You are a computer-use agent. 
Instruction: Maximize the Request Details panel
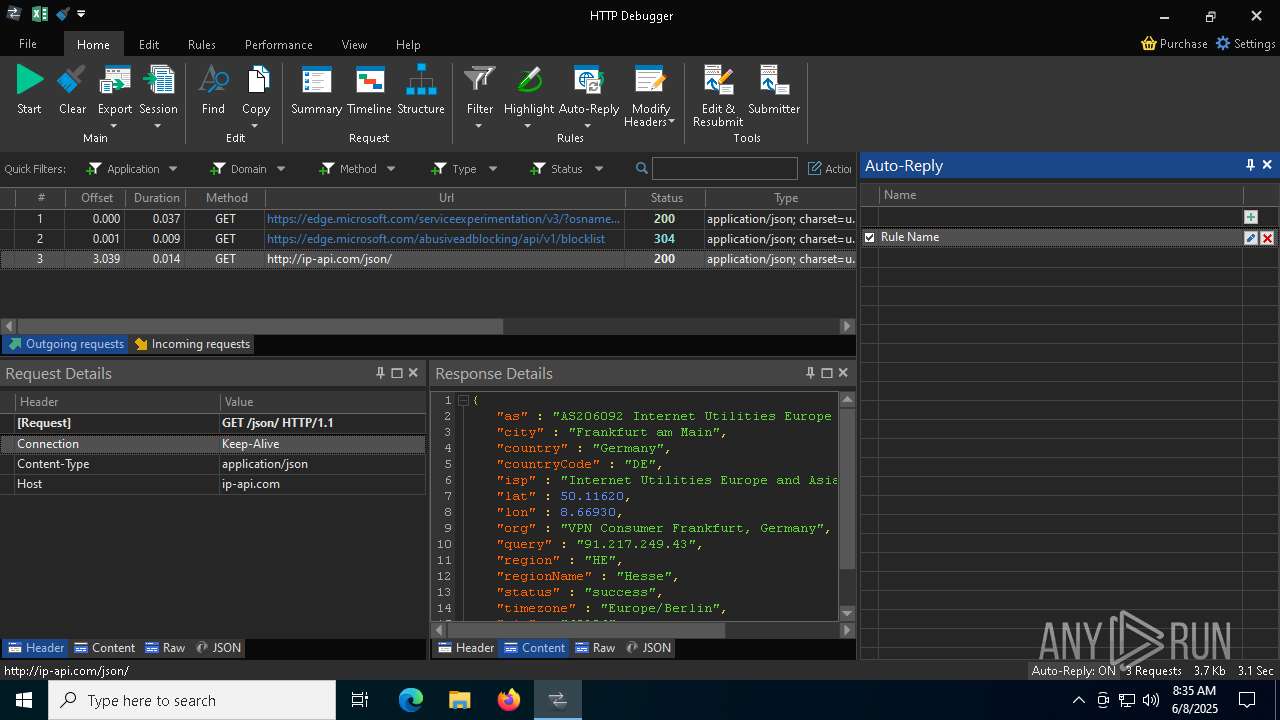coord(397,373)
